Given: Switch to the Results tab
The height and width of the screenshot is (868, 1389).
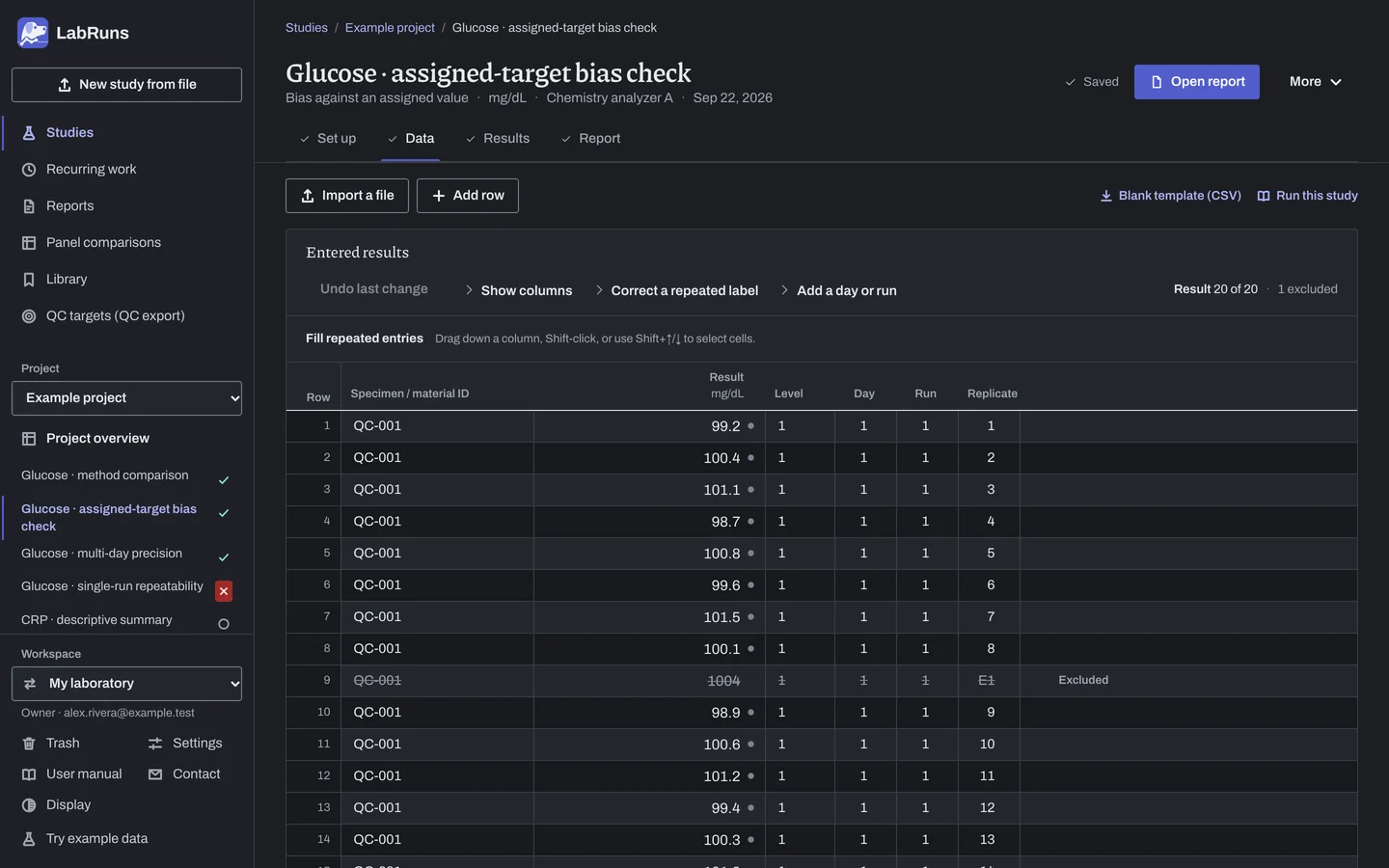Looking at the screenshot, I should tap(498, 139).
